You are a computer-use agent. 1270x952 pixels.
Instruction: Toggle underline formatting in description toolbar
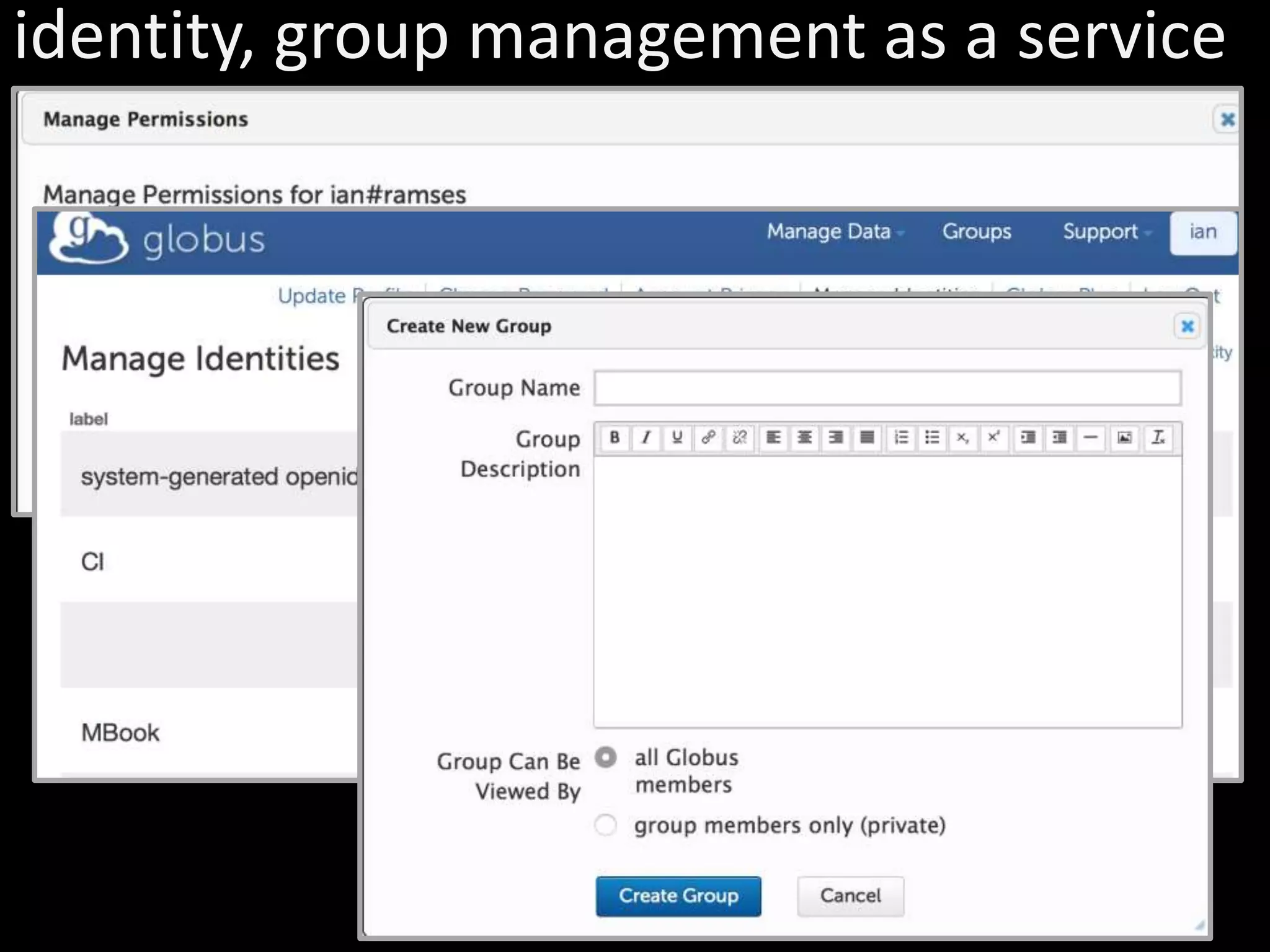point(677,438)
